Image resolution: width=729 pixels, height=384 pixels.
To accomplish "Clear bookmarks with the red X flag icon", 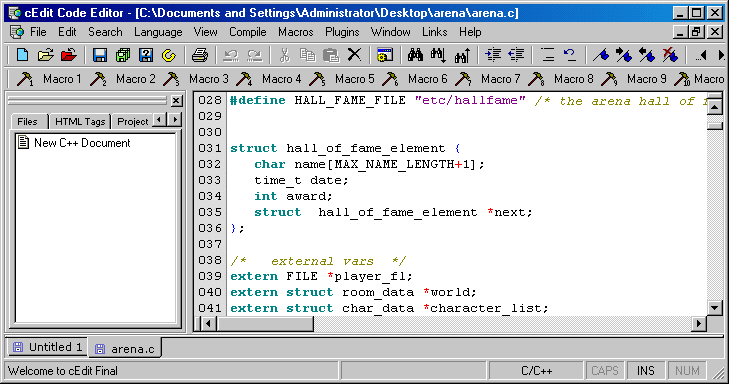I will click(x=670, y=55).
